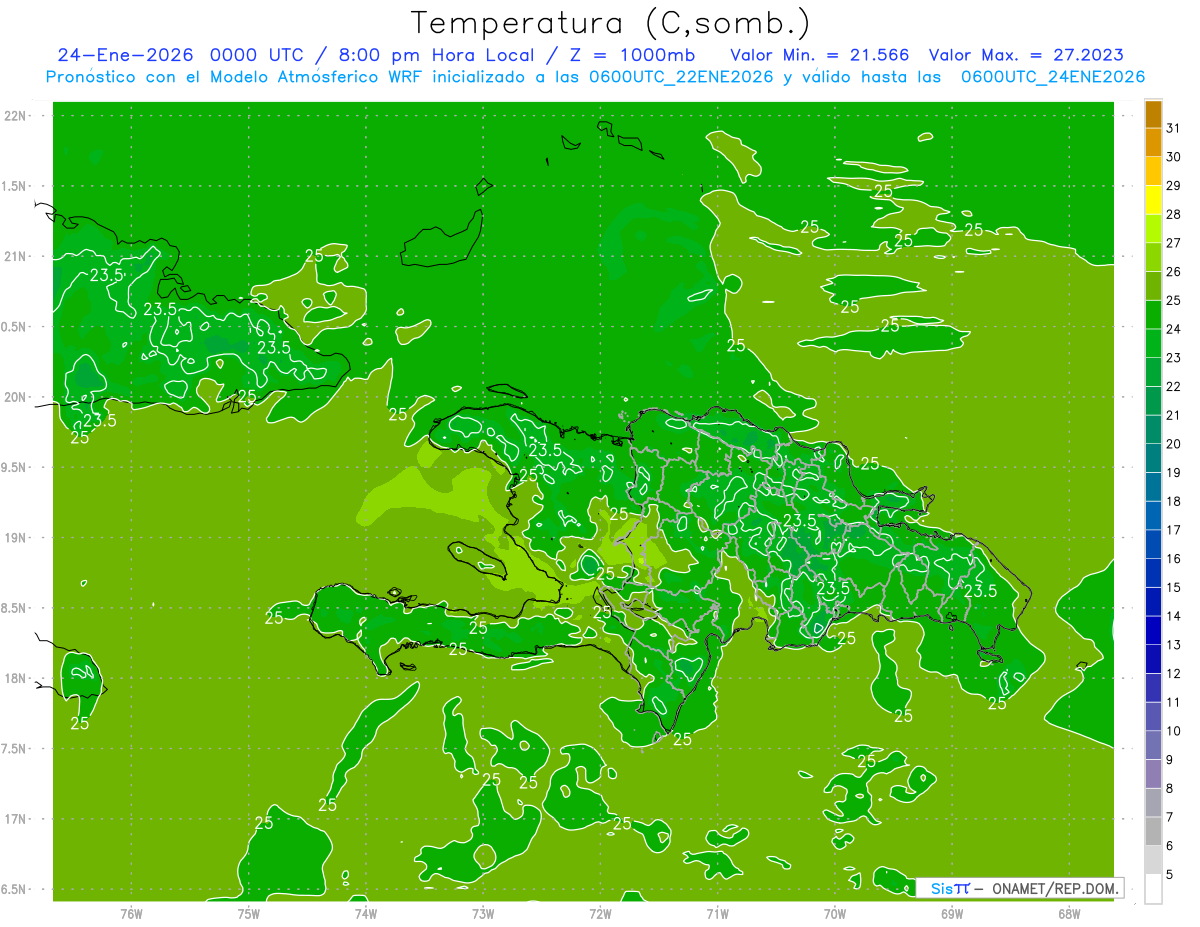
Task: Click the legend value "31"
Action: [1174, 128]
